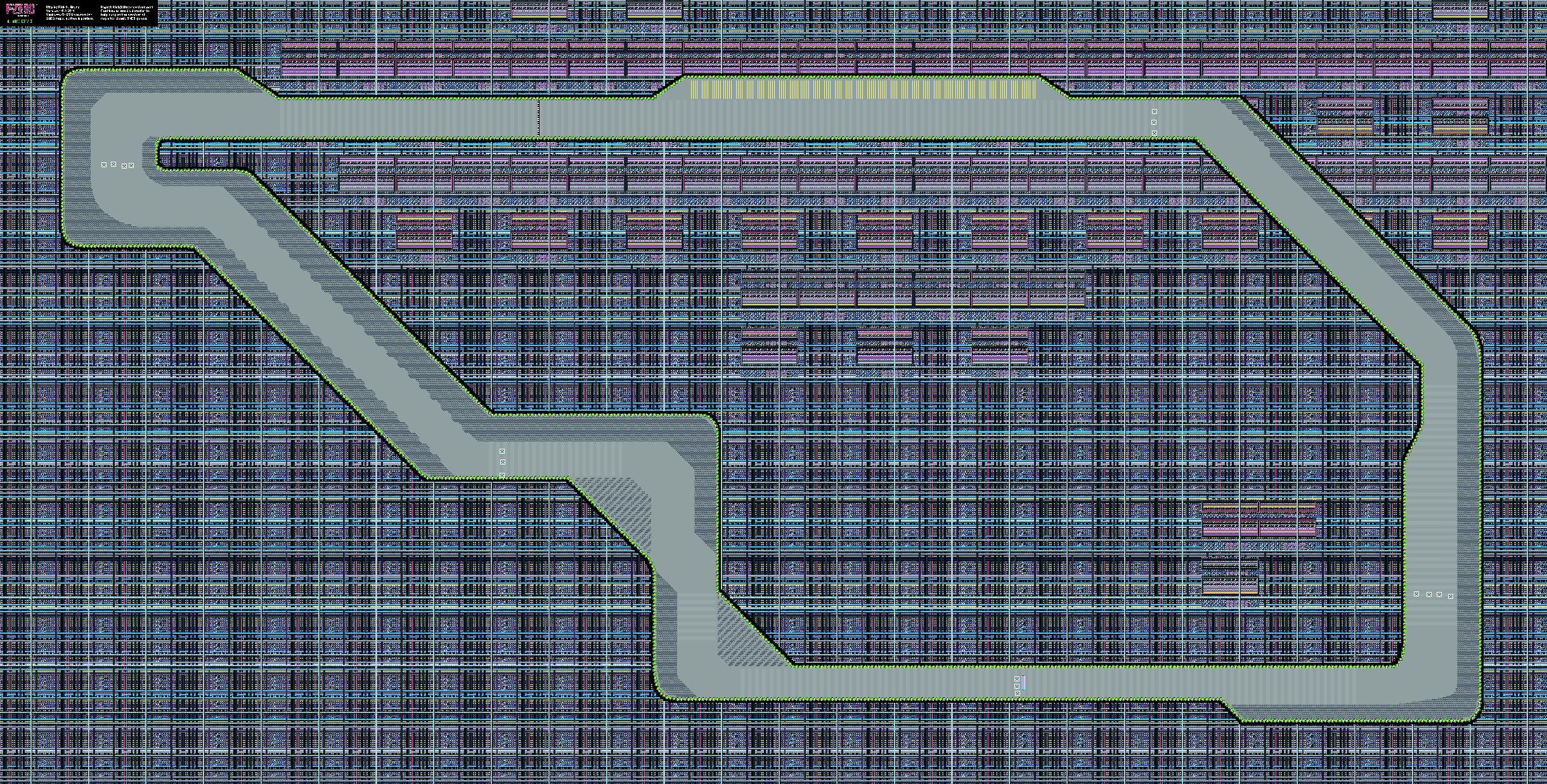Click the leftmost marker in the top-left hairpin row
Viewport: 1547px width, 784px height.
[x=104, y=165]
